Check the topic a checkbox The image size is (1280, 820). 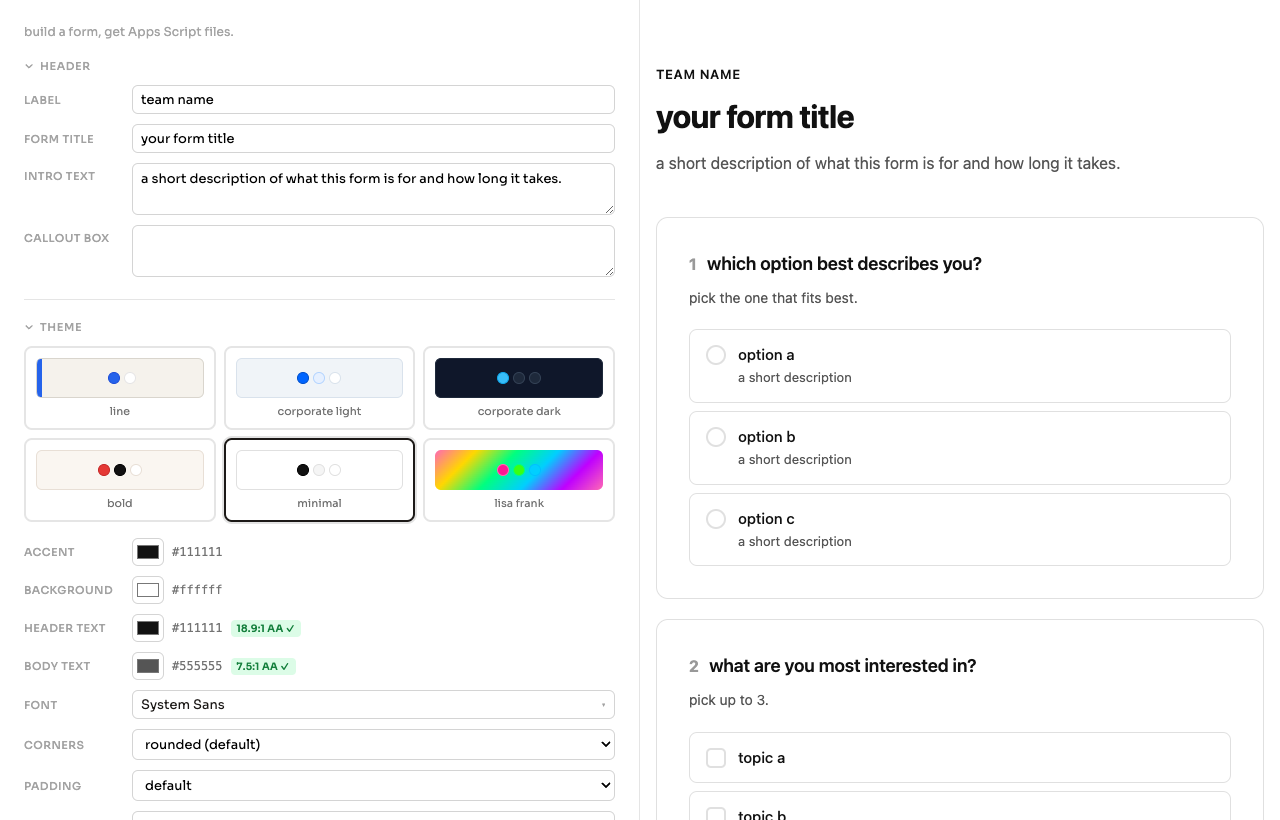point(716,758)
